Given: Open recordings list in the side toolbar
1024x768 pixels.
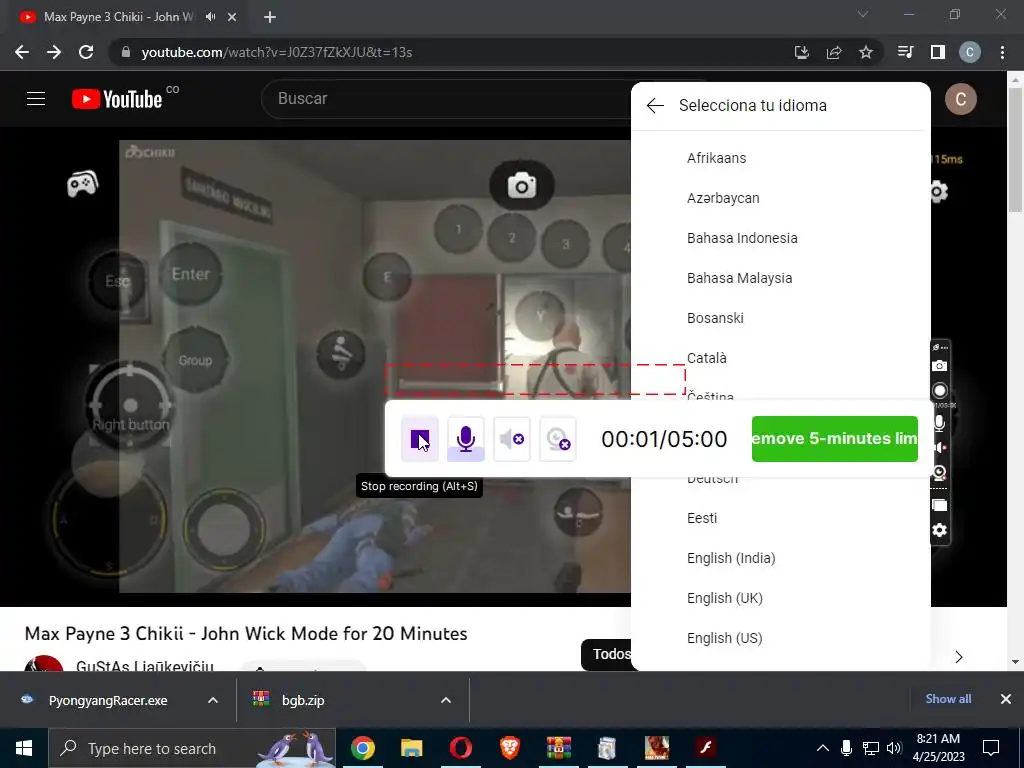Looking at the screenshot, I should (939, 505).
